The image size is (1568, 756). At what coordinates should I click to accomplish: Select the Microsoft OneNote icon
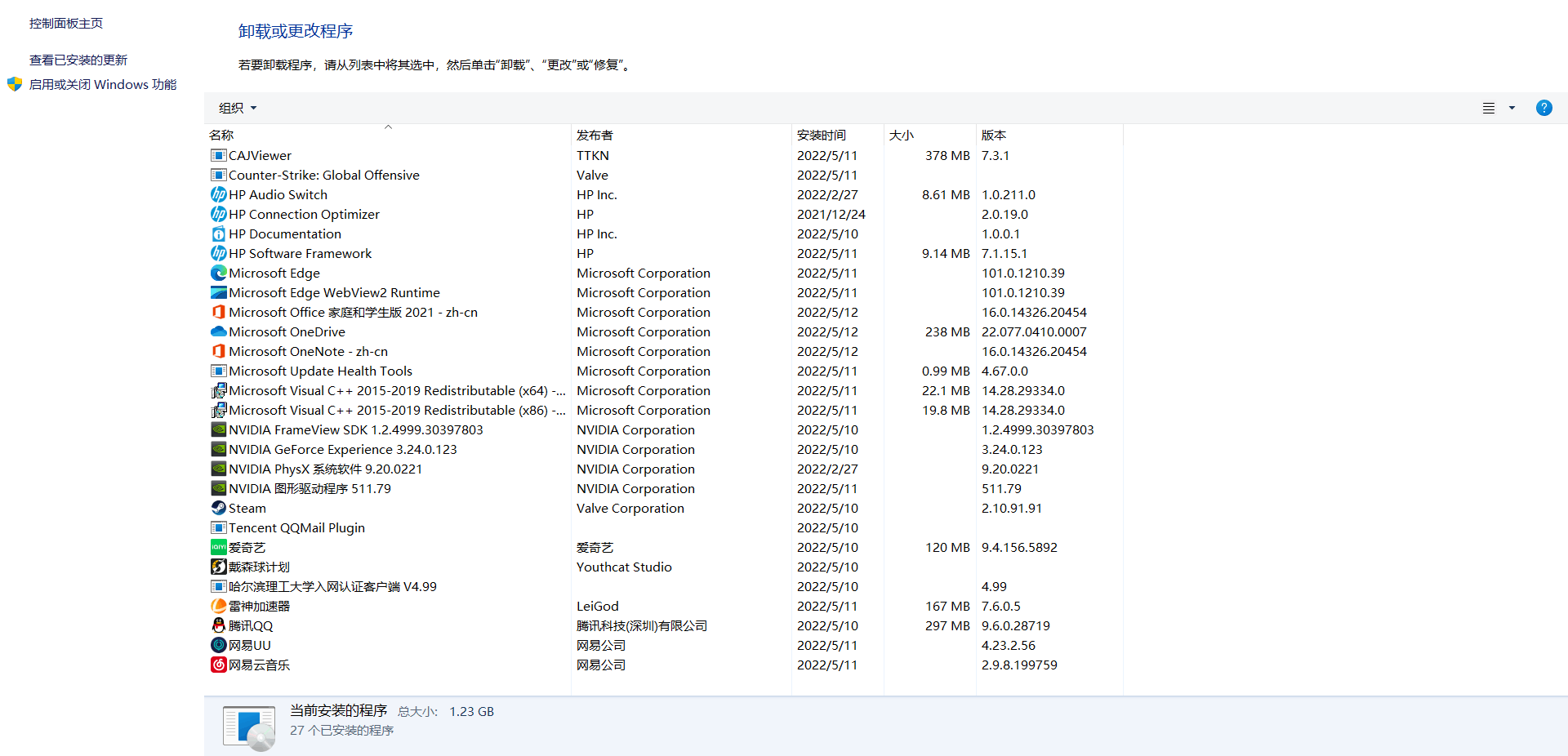click(218, 351)
